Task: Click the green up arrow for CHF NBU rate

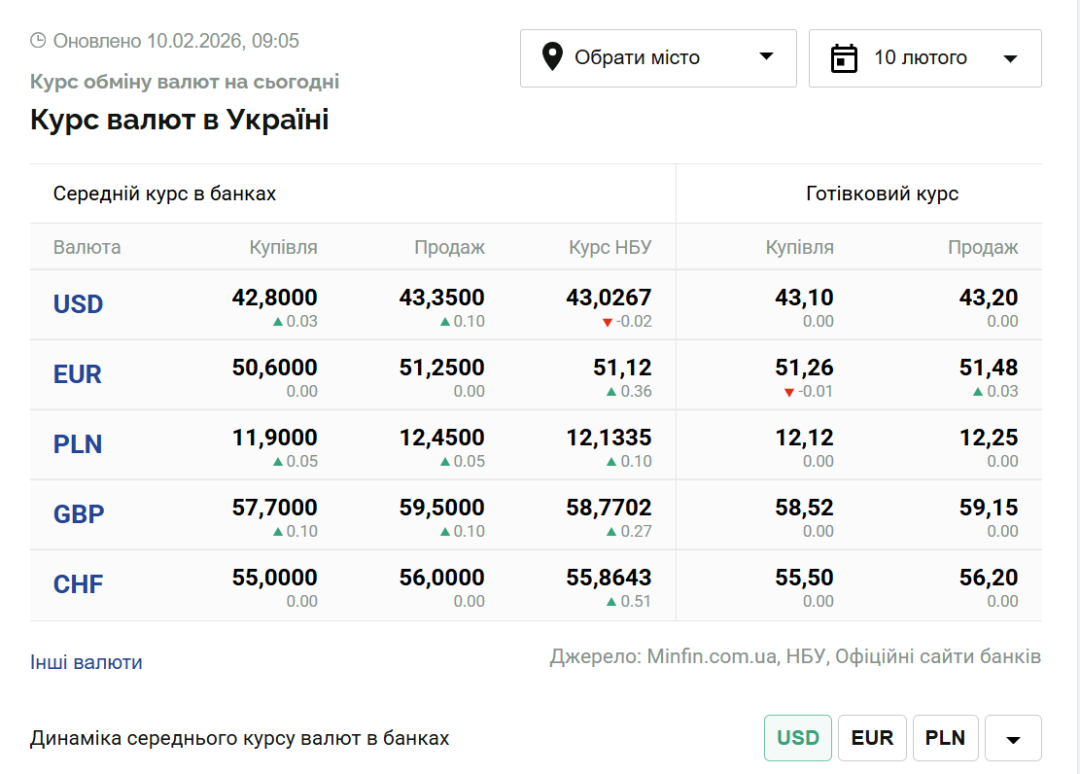Action: (x=611, y=602)
